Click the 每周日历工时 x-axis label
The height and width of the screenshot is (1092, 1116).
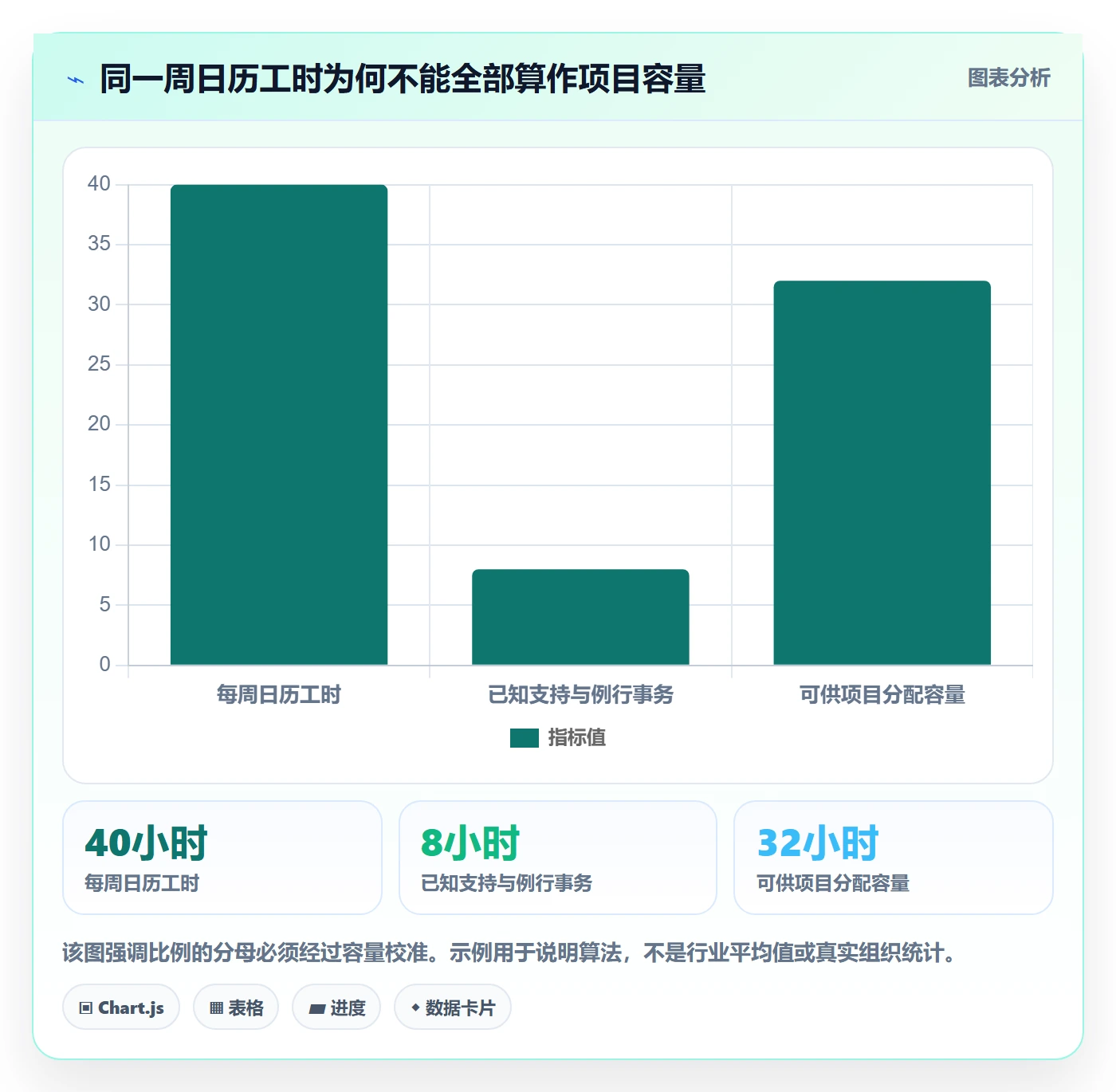click(279, 695)
